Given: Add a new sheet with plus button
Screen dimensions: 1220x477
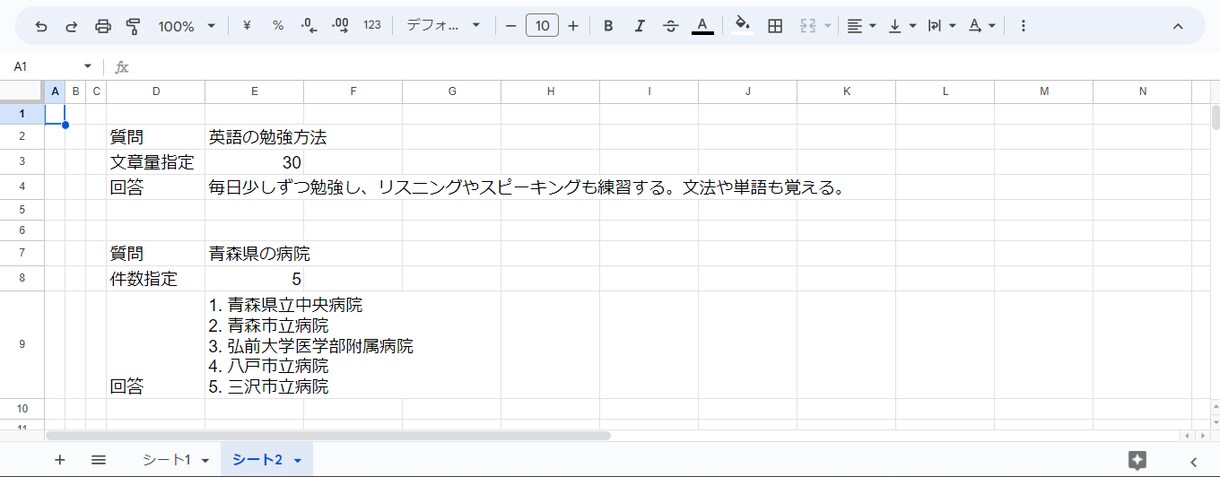Looking at the screenshot, I should click(x=59, y=460).
